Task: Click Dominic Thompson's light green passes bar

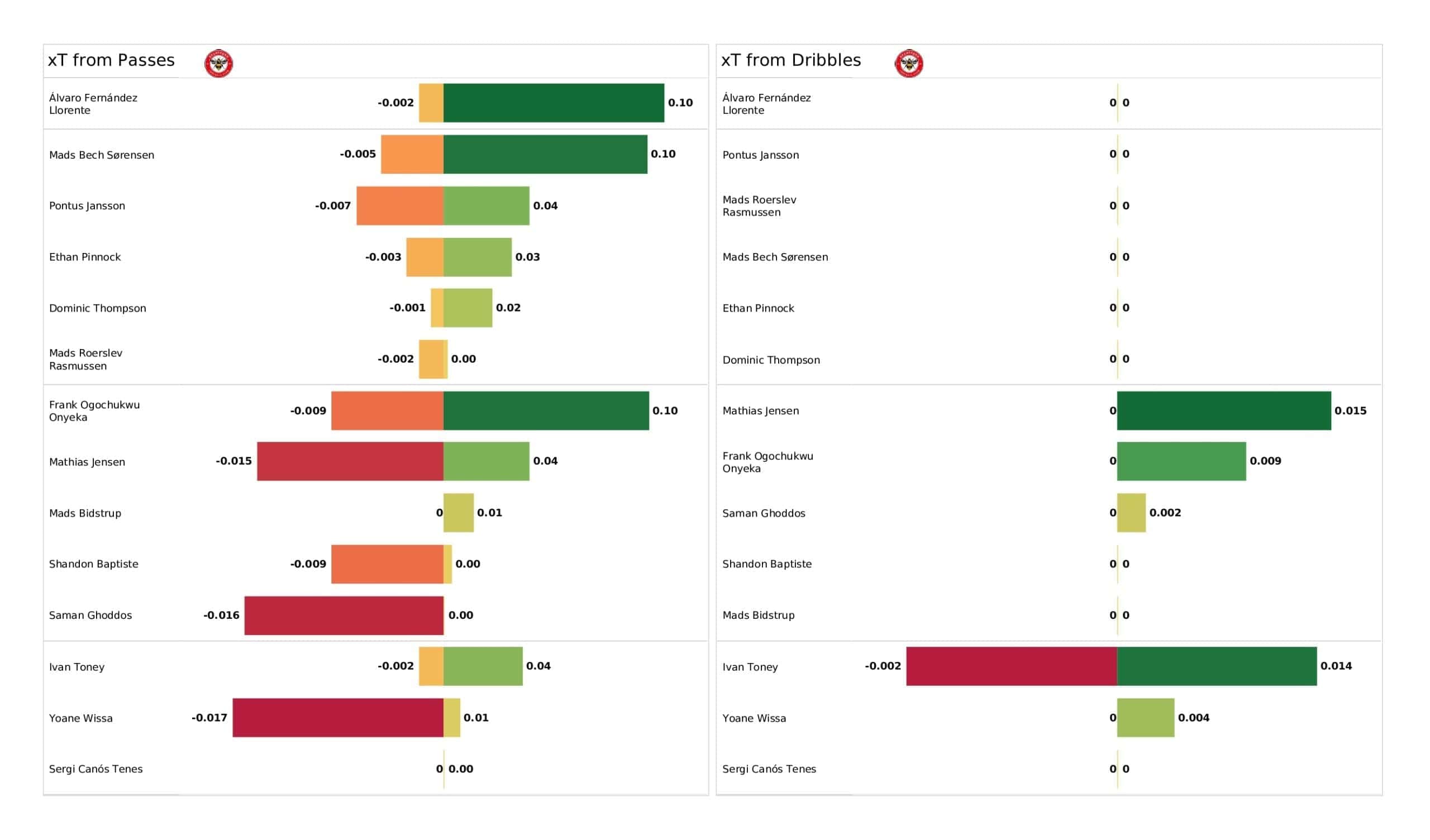Action: pos(468,308)
